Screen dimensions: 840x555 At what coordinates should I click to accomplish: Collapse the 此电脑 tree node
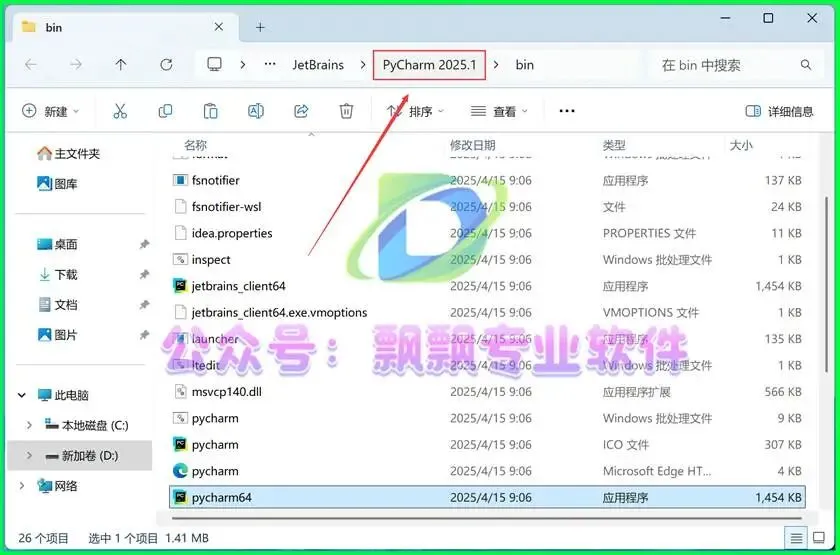(x=21, y=395)
